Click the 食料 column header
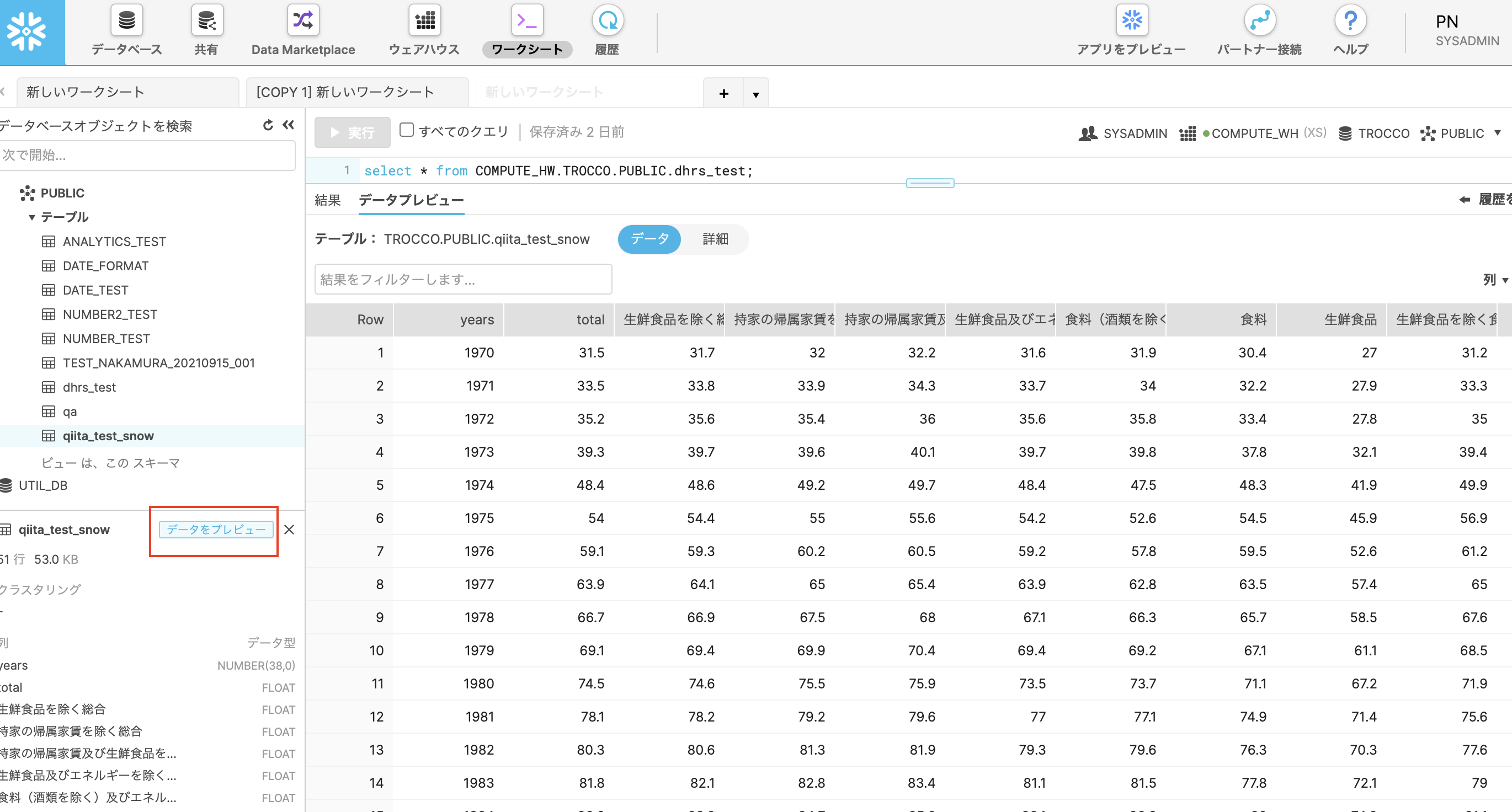This screenshot has height=812, width=1512. (1221, 320)
